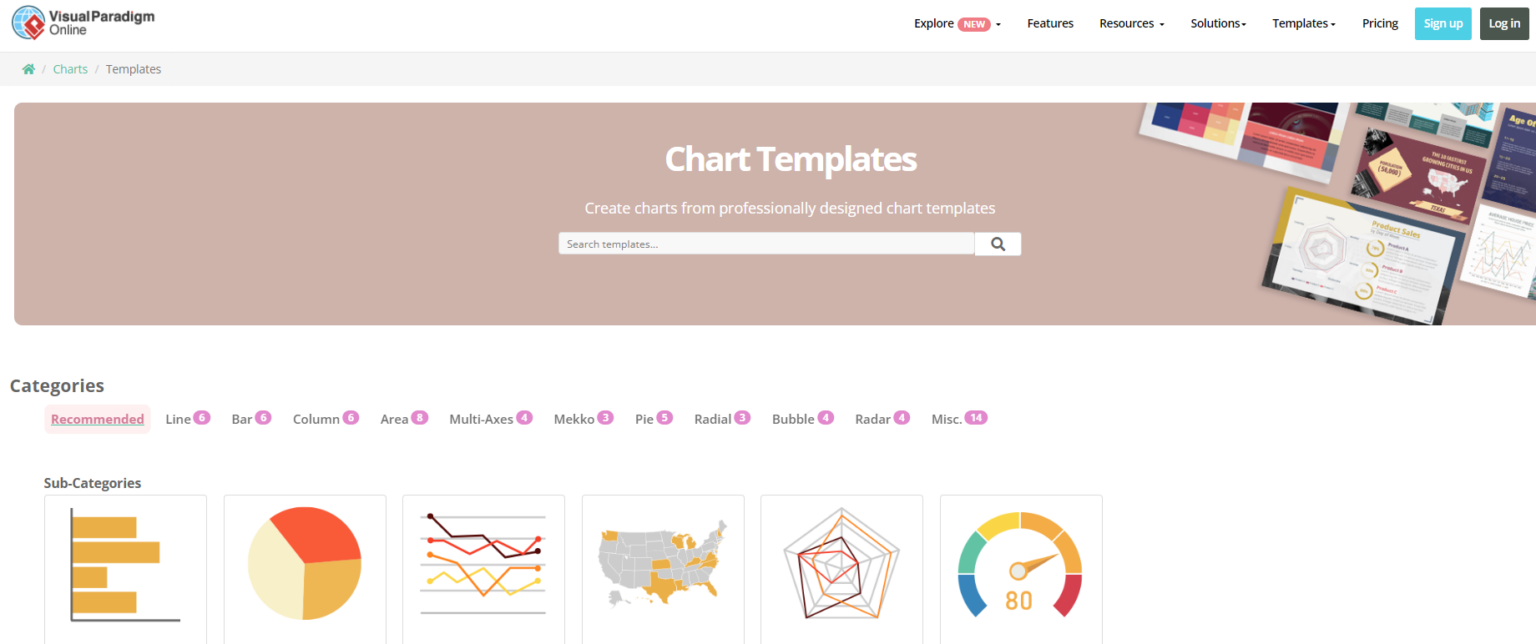Viewport: 1536px width, 644px height.
Task: Expand the Templates dropdown menu
Action: (x=1303, y=23)
